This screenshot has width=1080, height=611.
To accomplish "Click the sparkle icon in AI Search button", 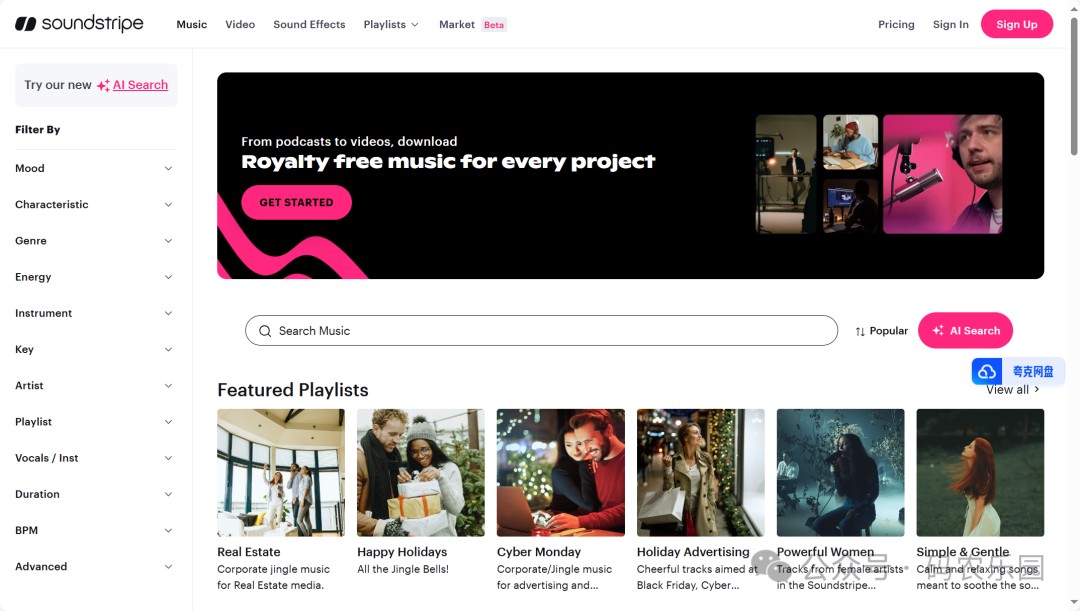I will point(937,331).
